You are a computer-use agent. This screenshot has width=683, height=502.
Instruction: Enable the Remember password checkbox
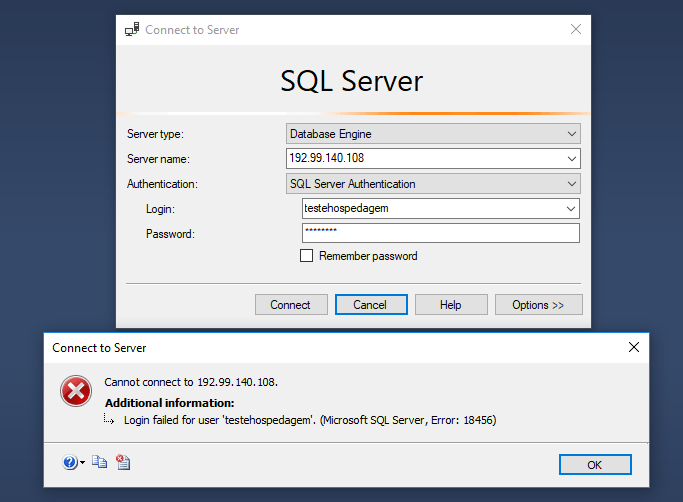(x=306, y=255)
